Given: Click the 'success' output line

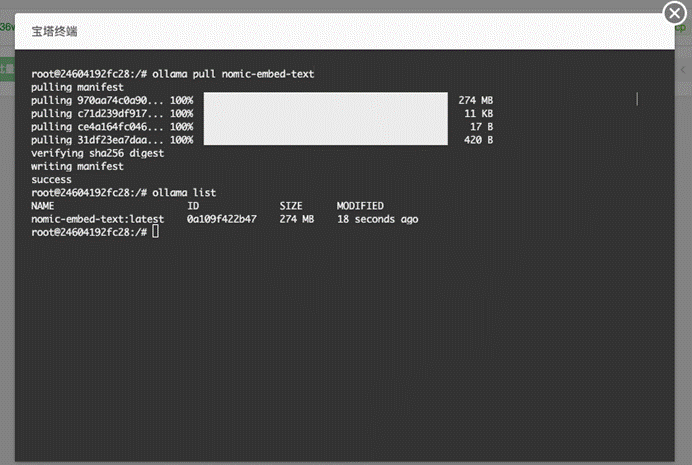Looking at the screenshot, I should coord(51,180).
